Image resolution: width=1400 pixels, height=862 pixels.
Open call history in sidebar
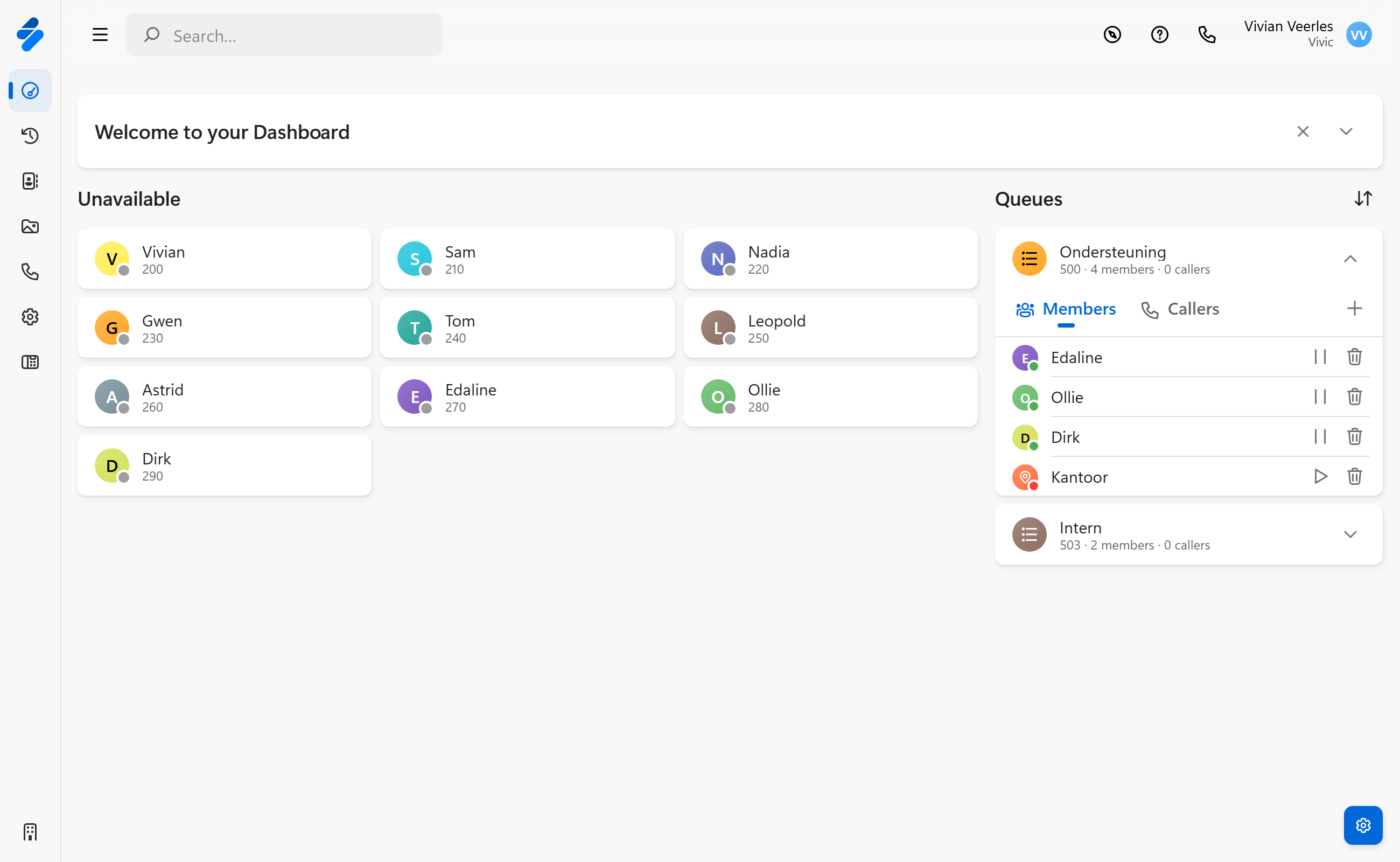tap(30, 136)
